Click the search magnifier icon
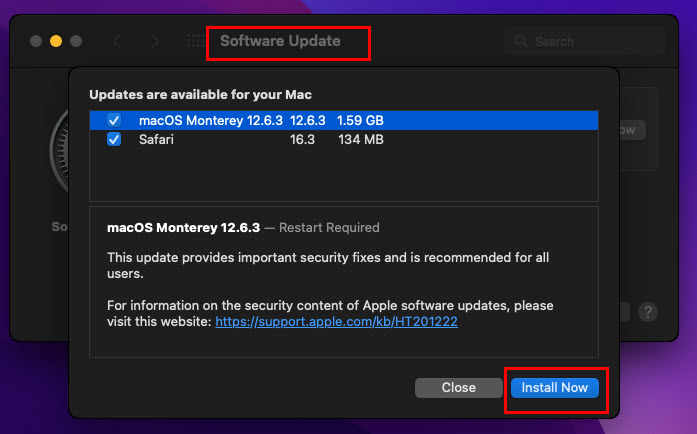The image size is (697, 434). pos(521,41)
